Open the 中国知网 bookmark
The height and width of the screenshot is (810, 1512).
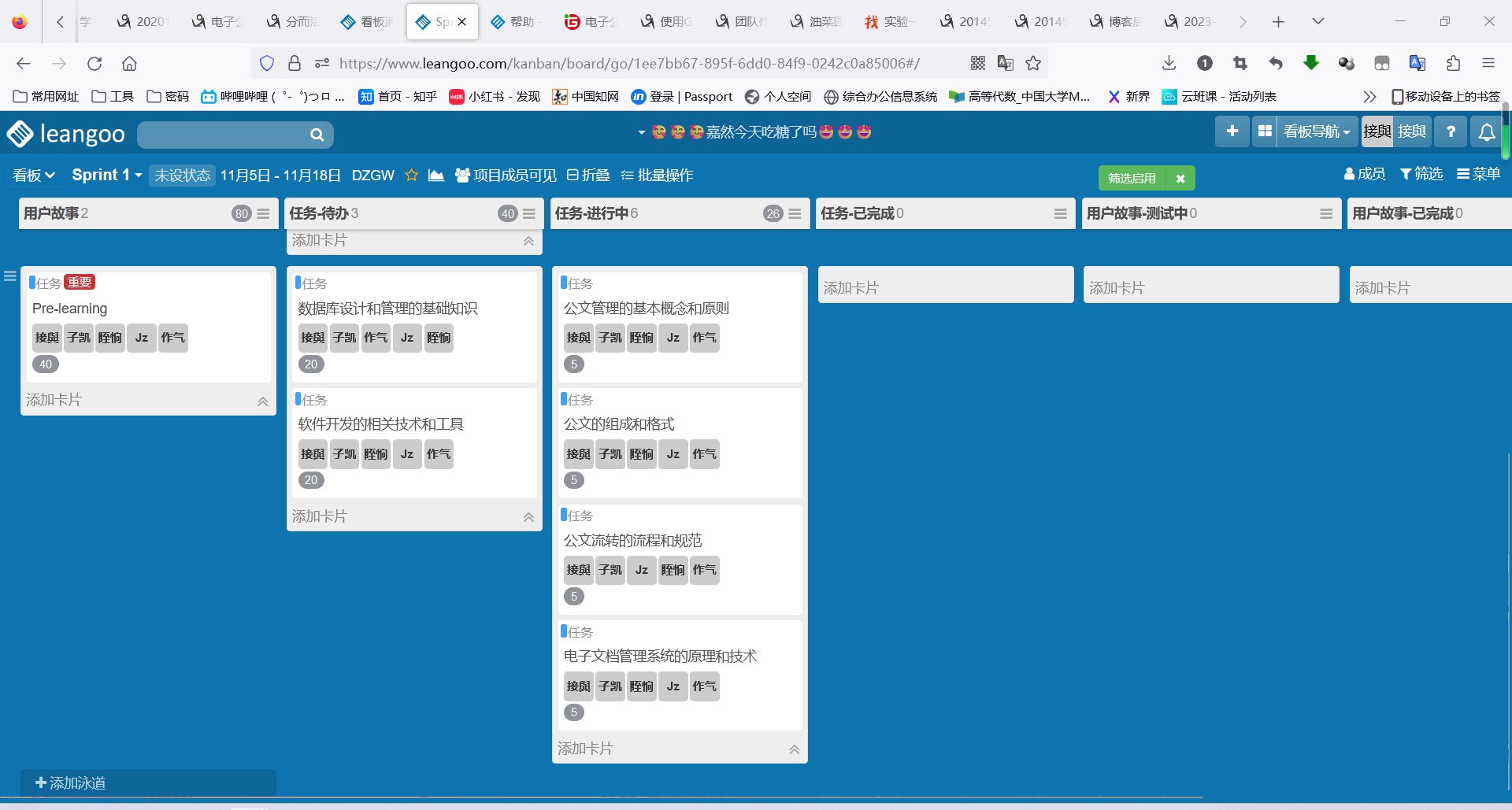tap(585, 96)
